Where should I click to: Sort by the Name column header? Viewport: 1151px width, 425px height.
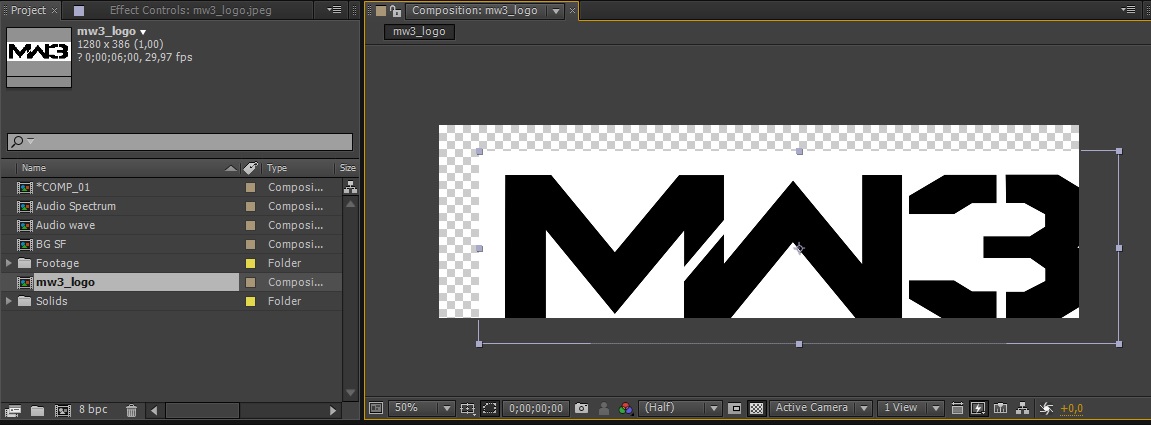pyautogui.click(x=34, y=167)
